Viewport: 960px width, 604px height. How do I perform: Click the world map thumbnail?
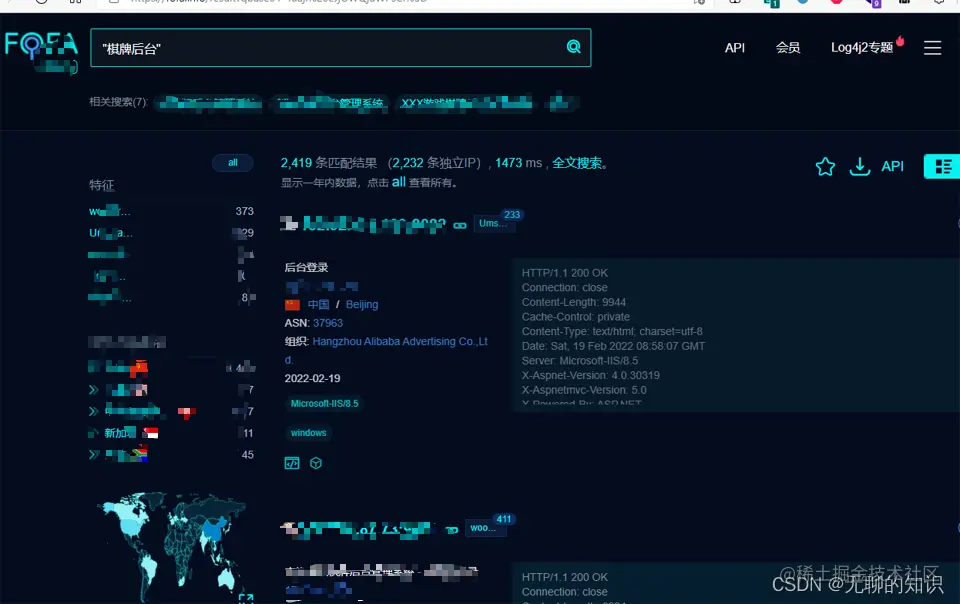coord(171,548)
